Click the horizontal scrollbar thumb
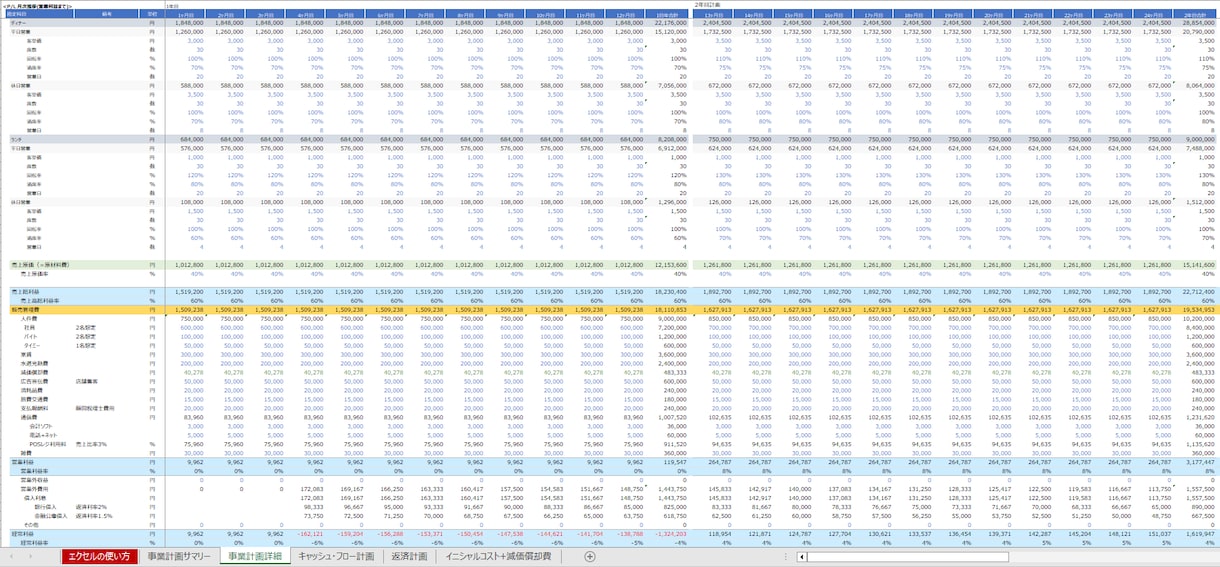Viewport: 1220px width, 567px height. (907, 557)
